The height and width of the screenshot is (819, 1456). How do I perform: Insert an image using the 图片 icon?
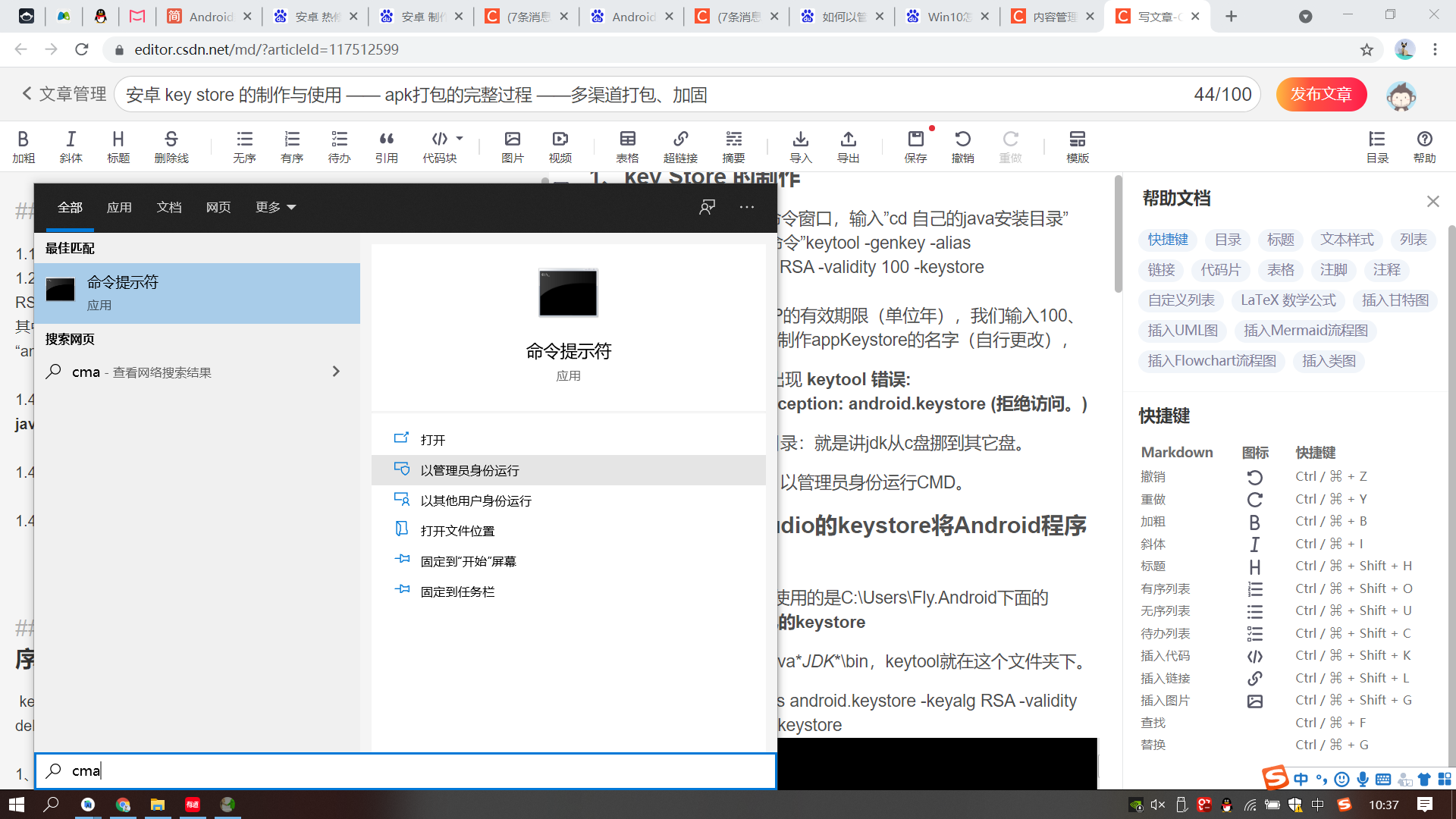click(512, 146)
